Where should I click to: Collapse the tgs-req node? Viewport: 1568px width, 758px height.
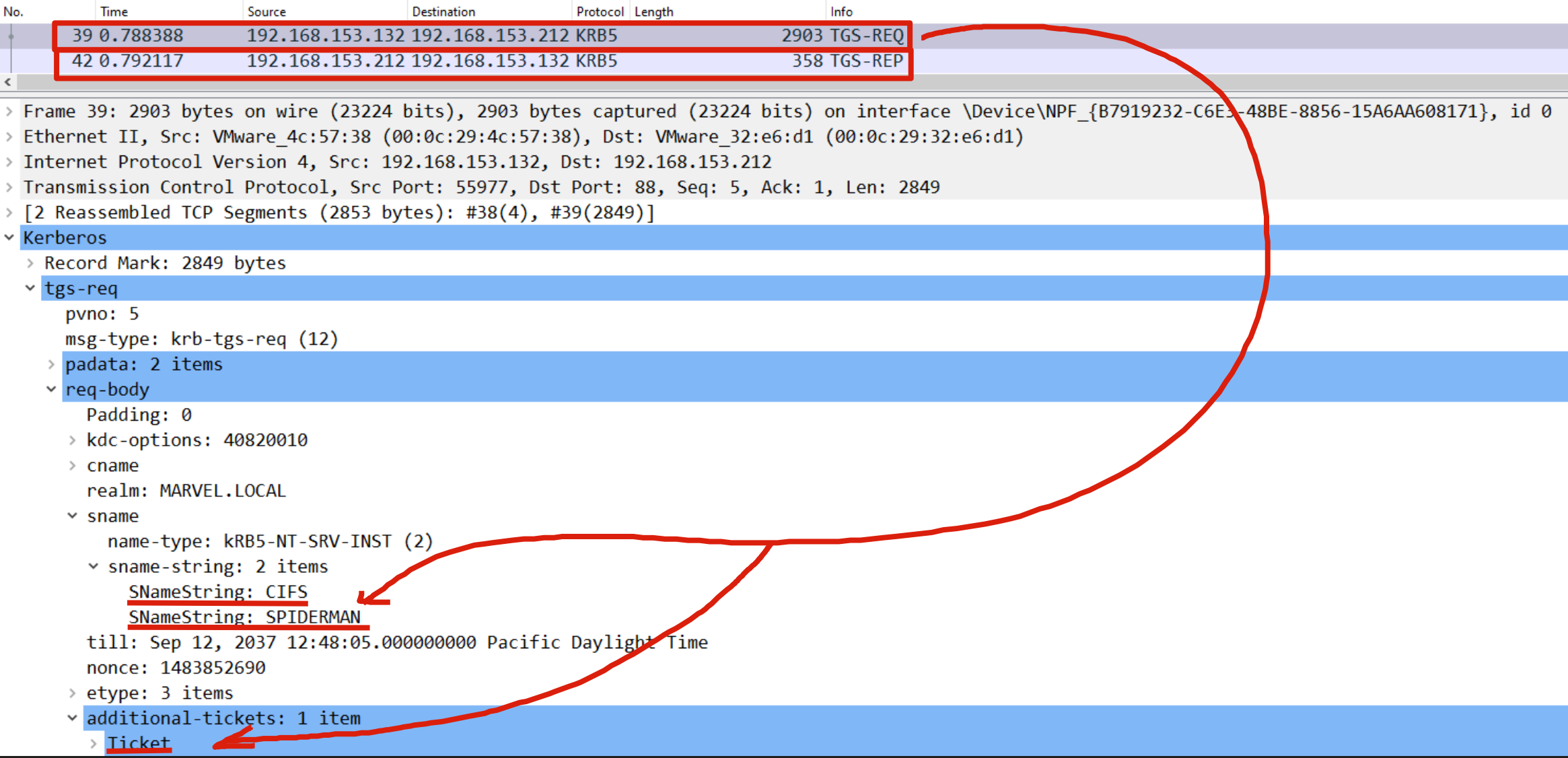click(x=30, y=288)
